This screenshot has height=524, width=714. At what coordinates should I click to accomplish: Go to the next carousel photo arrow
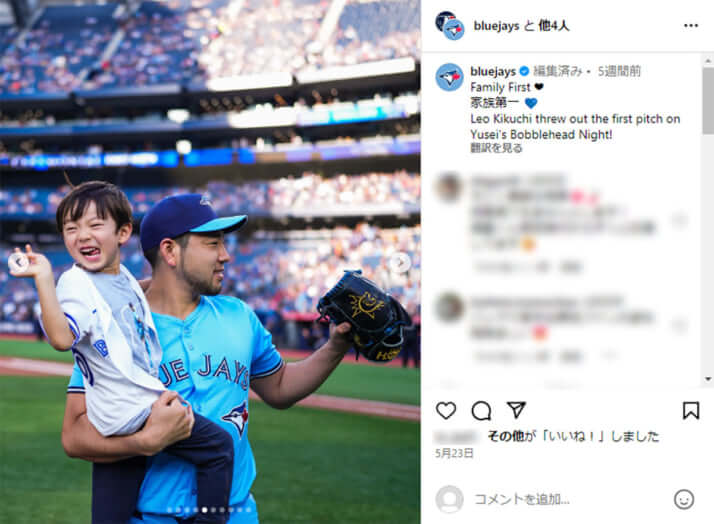(x=400, y=262)
